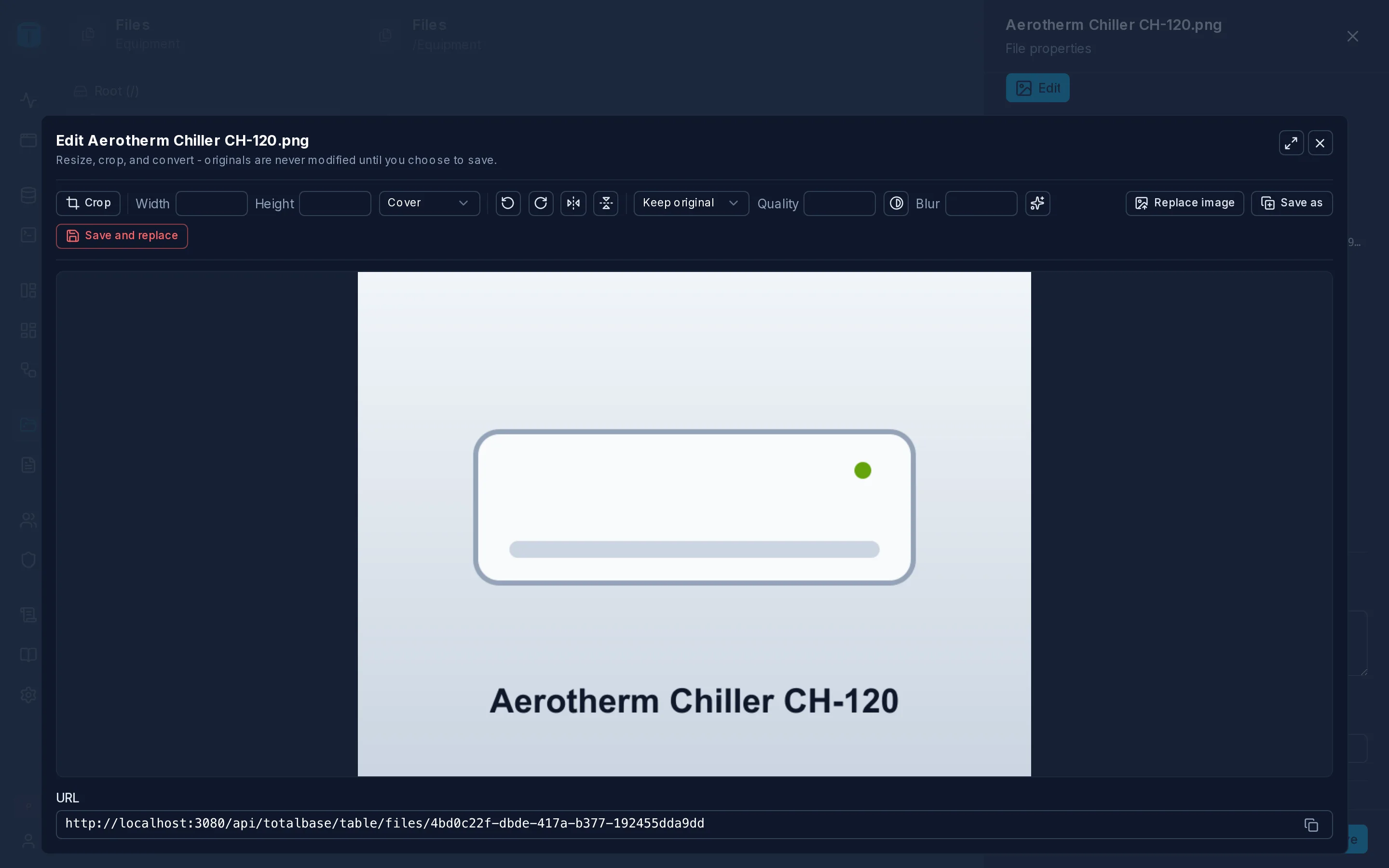Focus the Blur input field
1389x868 pixels.
pyautogui.click(x=981, y=203)
